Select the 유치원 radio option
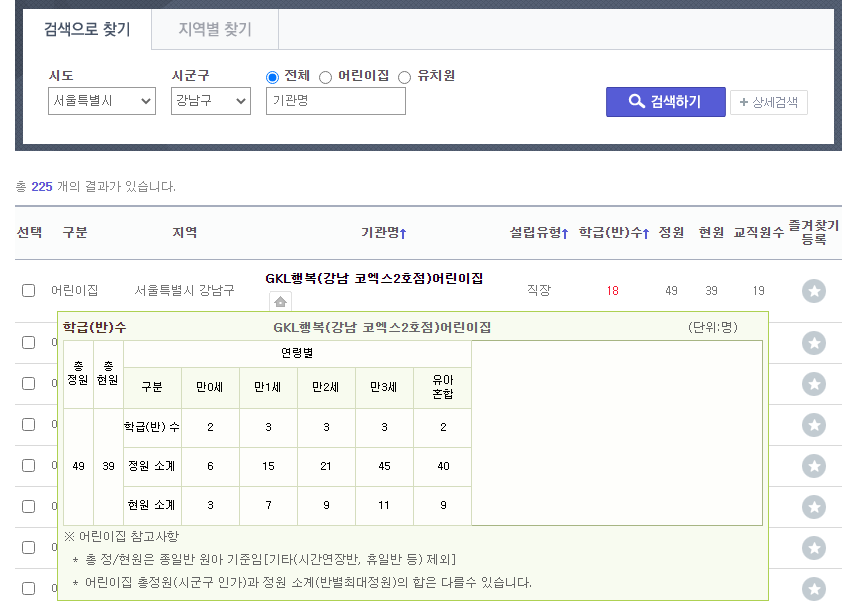The height and width of the screenshot is (605, 855). (405, 77)
